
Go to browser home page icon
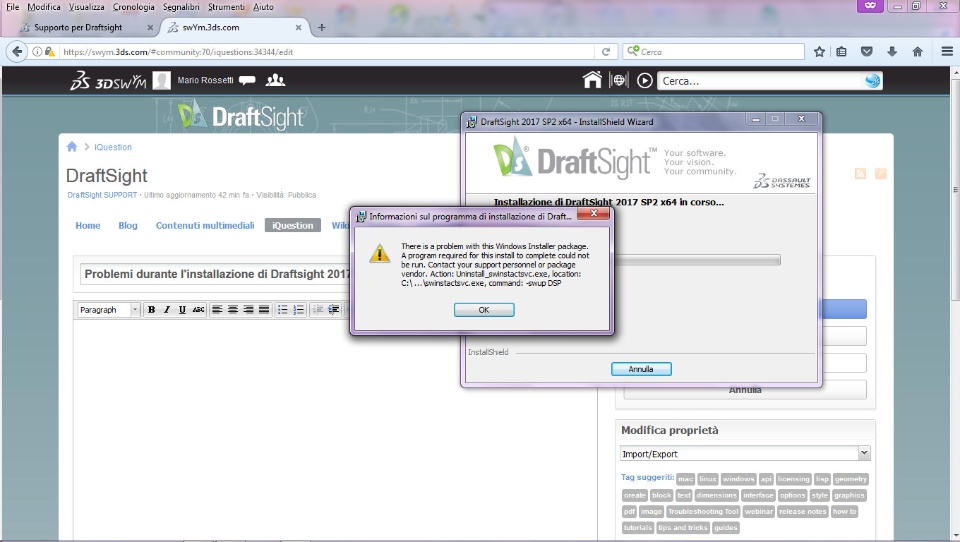[x=917, y=52]
